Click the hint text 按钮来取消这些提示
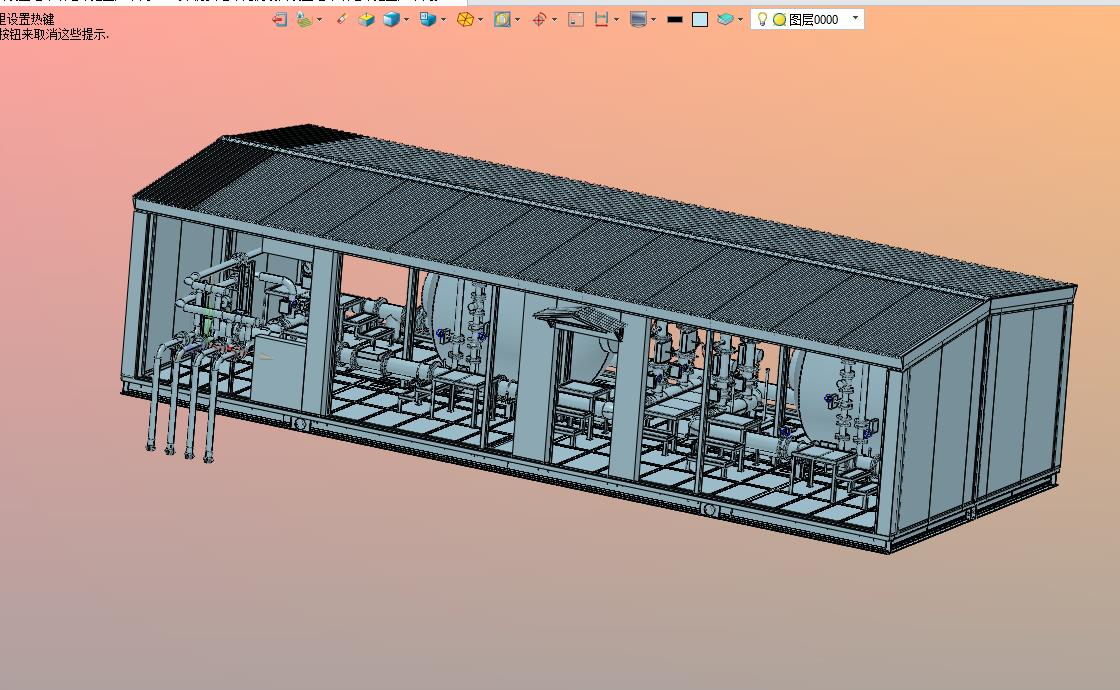This screenshot has width=1120, height=690. pyautogui.click(x=54, y=34)
